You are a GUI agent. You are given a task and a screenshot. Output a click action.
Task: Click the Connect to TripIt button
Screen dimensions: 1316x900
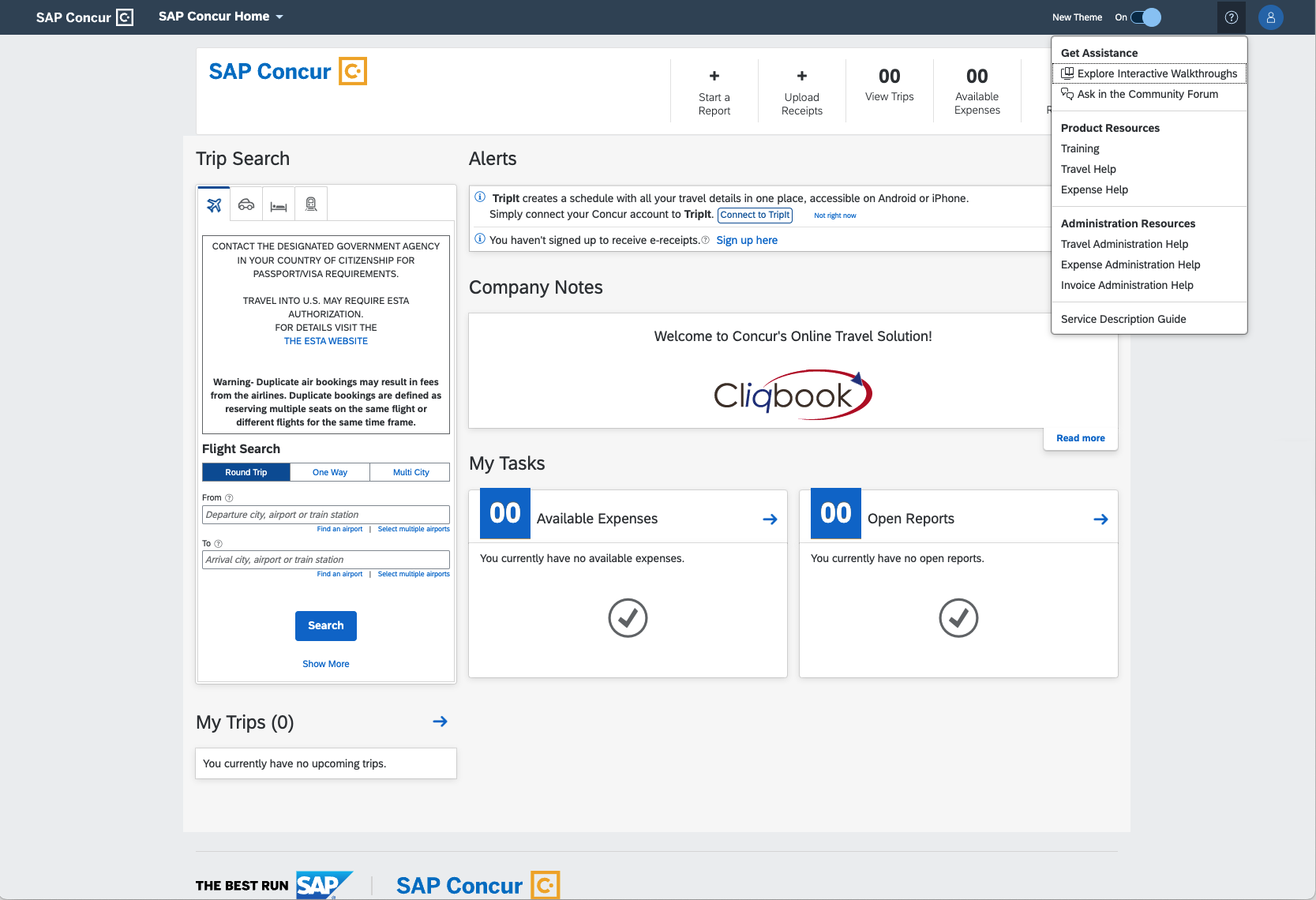pyautogui.click(x=754, y=215)
